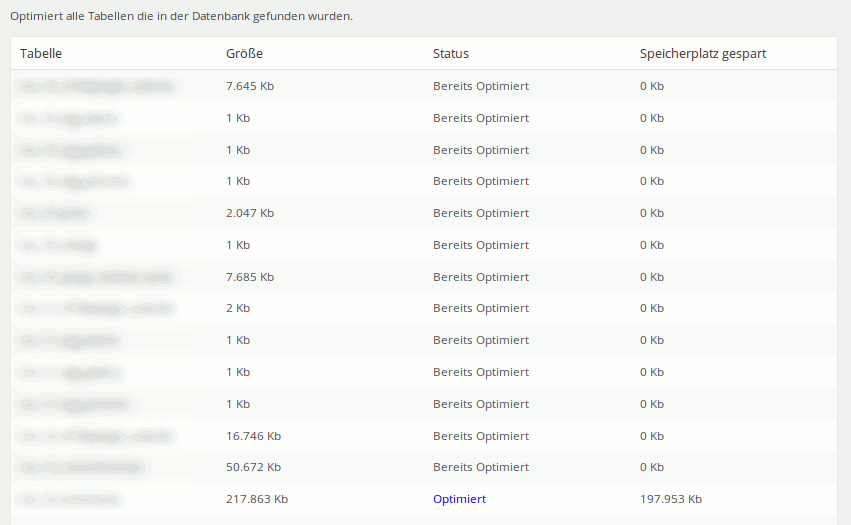Click the Speicherplatz gespart column header
Screen dimensions: 851x525
(x=702, y=54)
